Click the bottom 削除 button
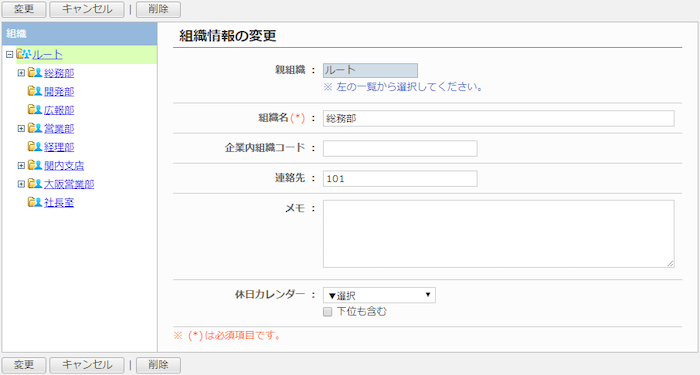The height and width of the screenshot is (375, 700). coord(158,365)
